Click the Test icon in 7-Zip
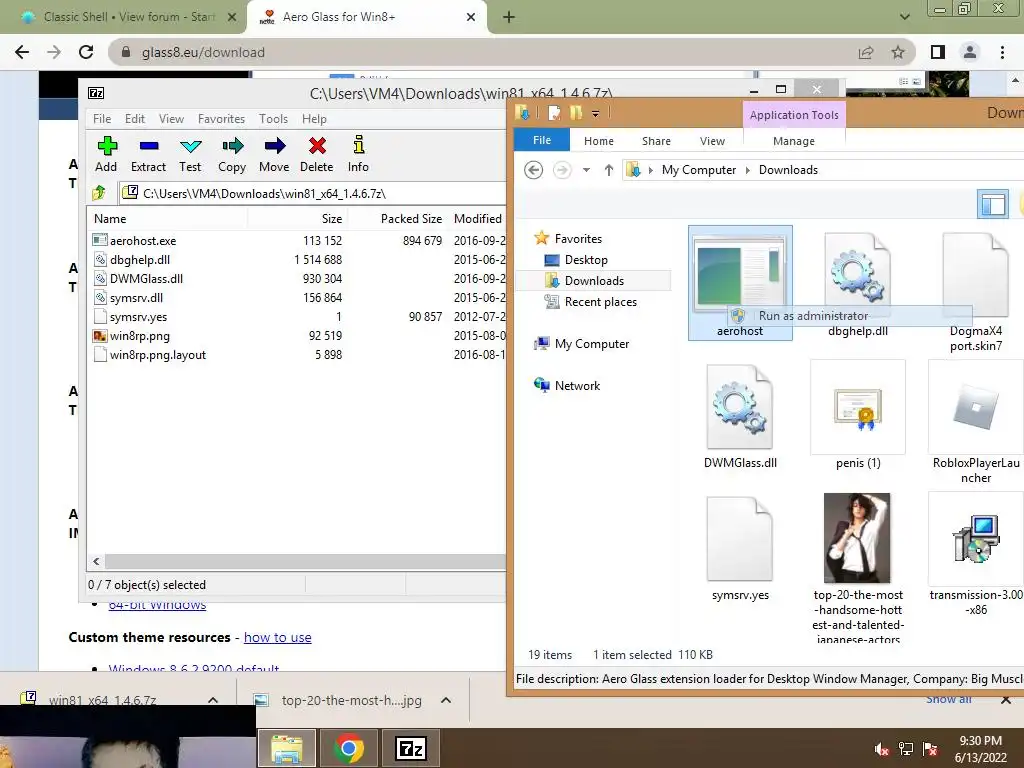1024x768 pixels. coord(190,154)
